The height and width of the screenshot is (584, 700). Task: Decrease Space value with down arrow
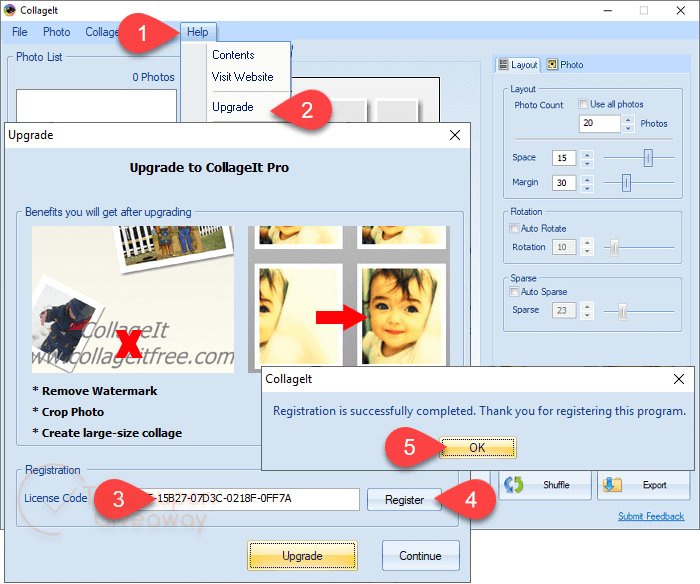coord(588,163)
